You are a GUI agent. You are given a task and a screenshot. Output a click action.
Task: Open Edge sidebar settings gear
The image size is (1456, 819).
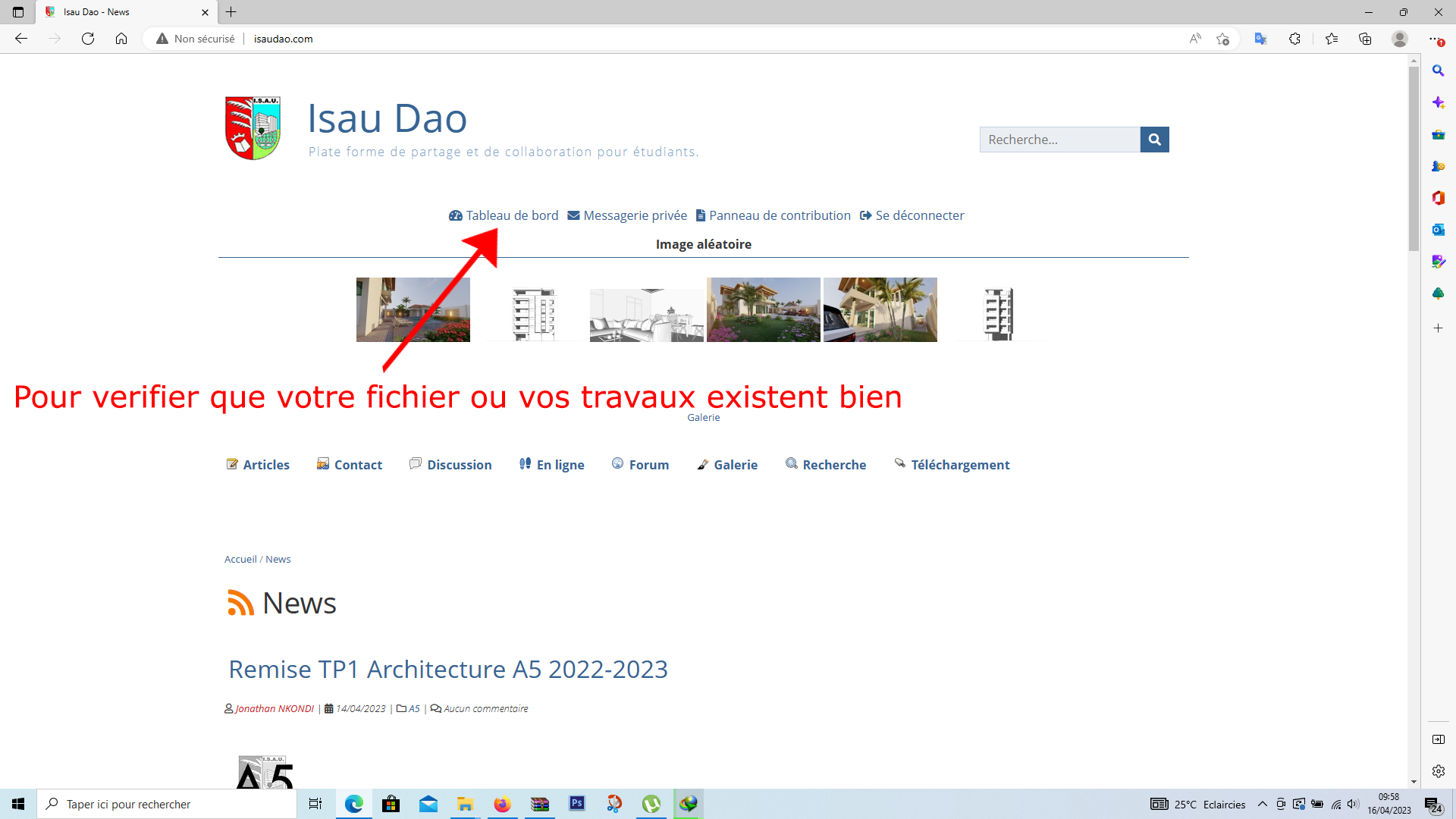point(1438,771)
